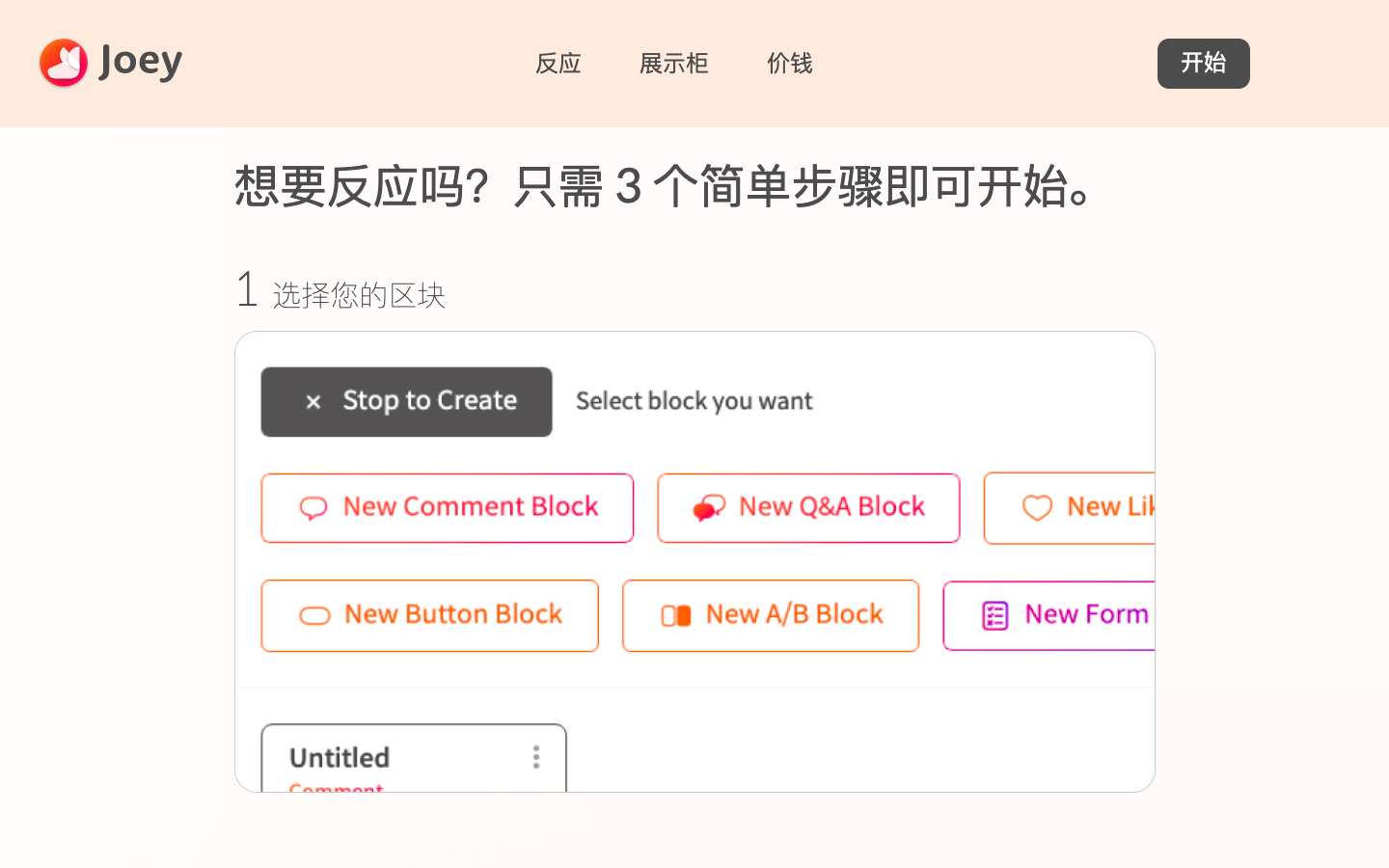Click the Joey brand name text
Image resolution: width=1389 pixels, height=868 pixels.
point(141,62)
